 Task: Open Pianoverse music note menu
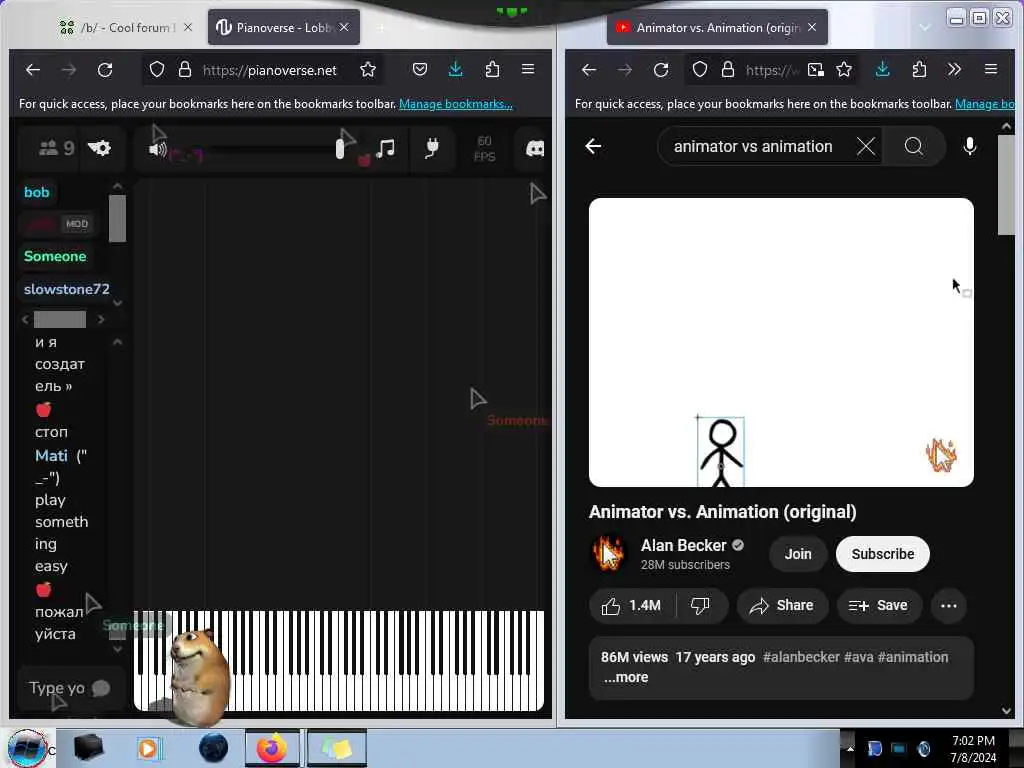tap(385, 148)
